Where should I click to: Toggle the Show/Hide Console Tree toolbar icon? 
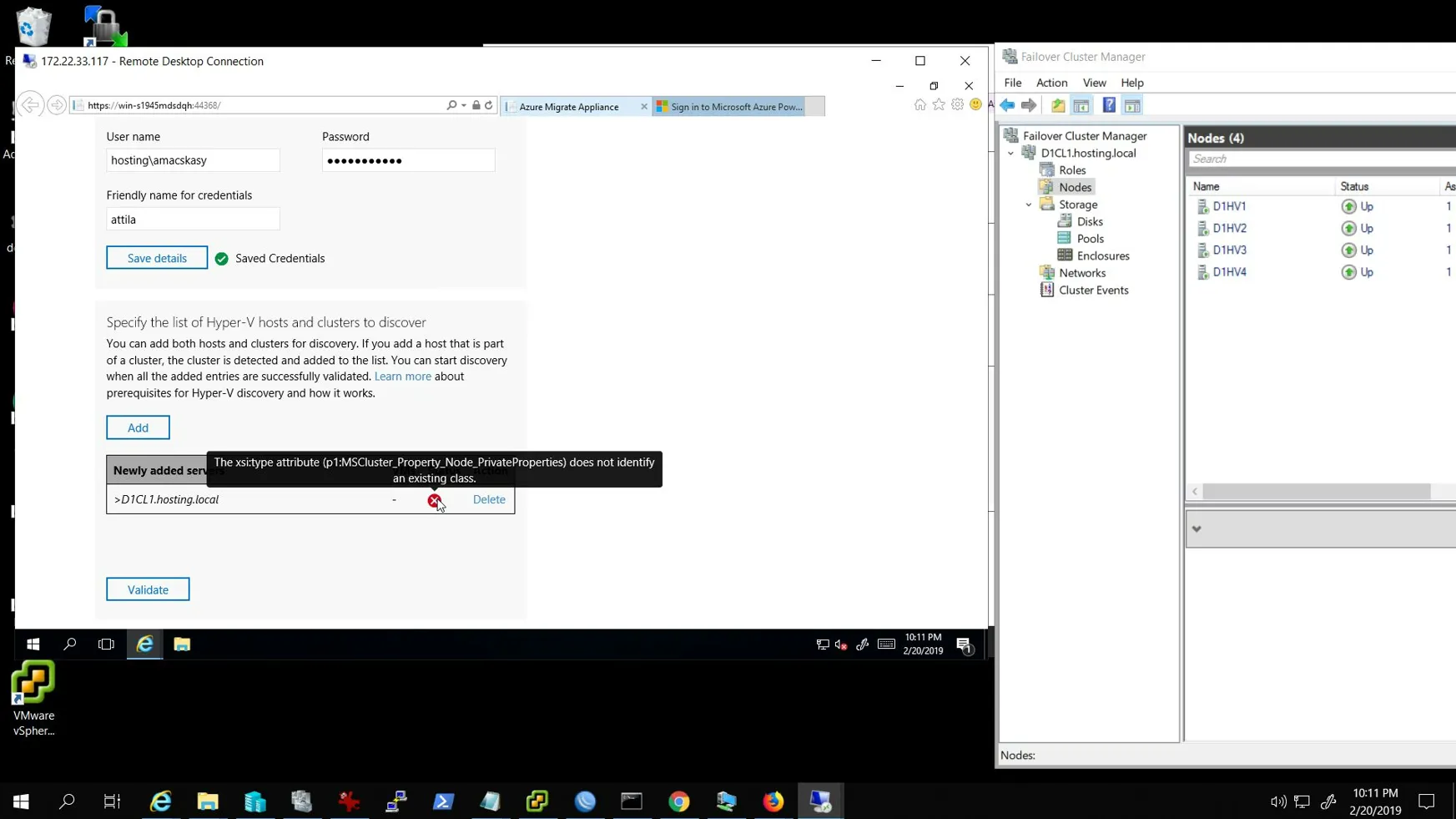(x=1081, y=105)
